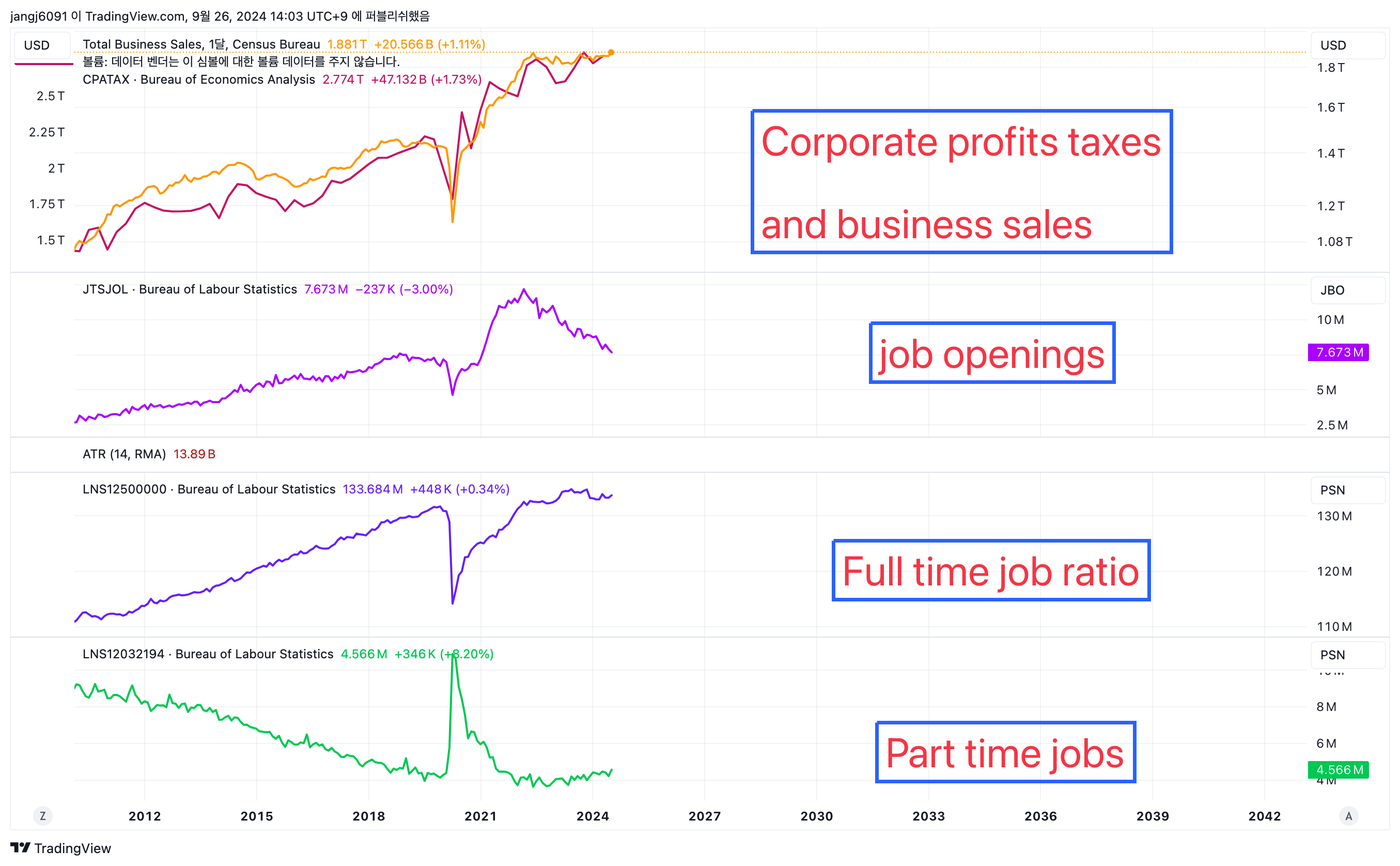This screenshot has width=1400, height=866.
Task: Open PSN unit selector beside the LNS12500000 pane
Action: click(x=1332, y=490)
